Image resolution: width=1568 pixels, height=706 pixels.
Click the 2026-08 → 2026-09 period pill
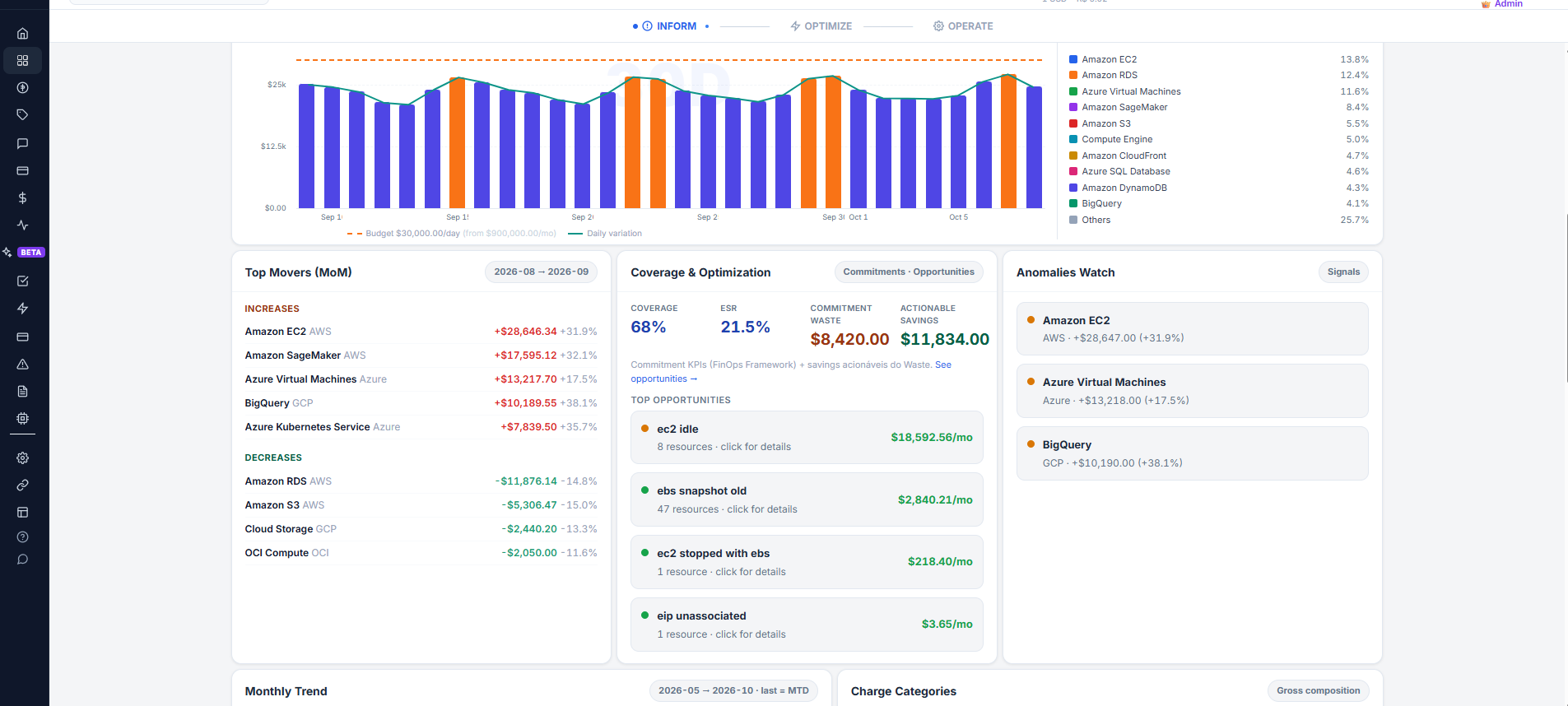[x=541, y=272]
